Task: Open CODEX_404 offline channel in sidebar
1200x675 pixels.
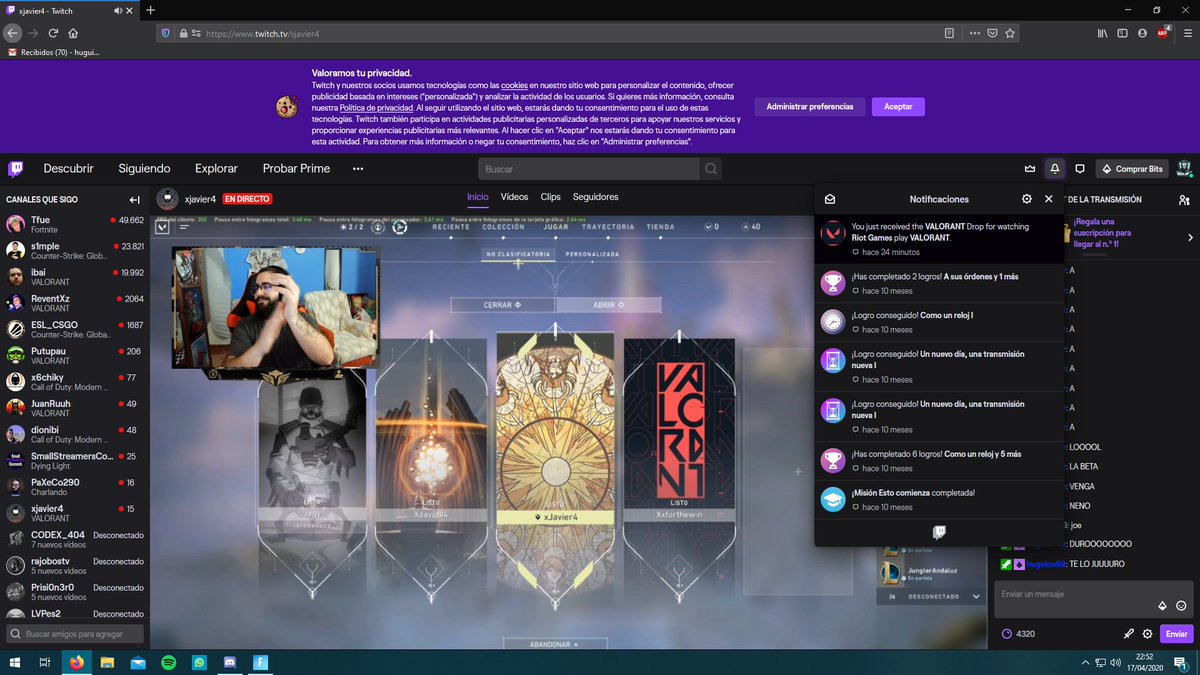Action: click(x=75, y=540)
